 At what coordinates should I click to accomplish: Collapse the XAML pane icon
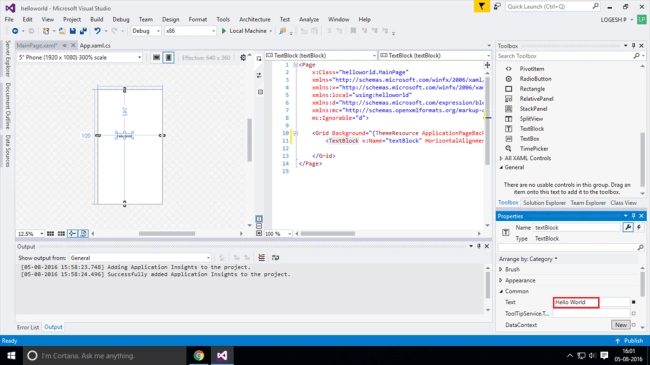point(259,234)
